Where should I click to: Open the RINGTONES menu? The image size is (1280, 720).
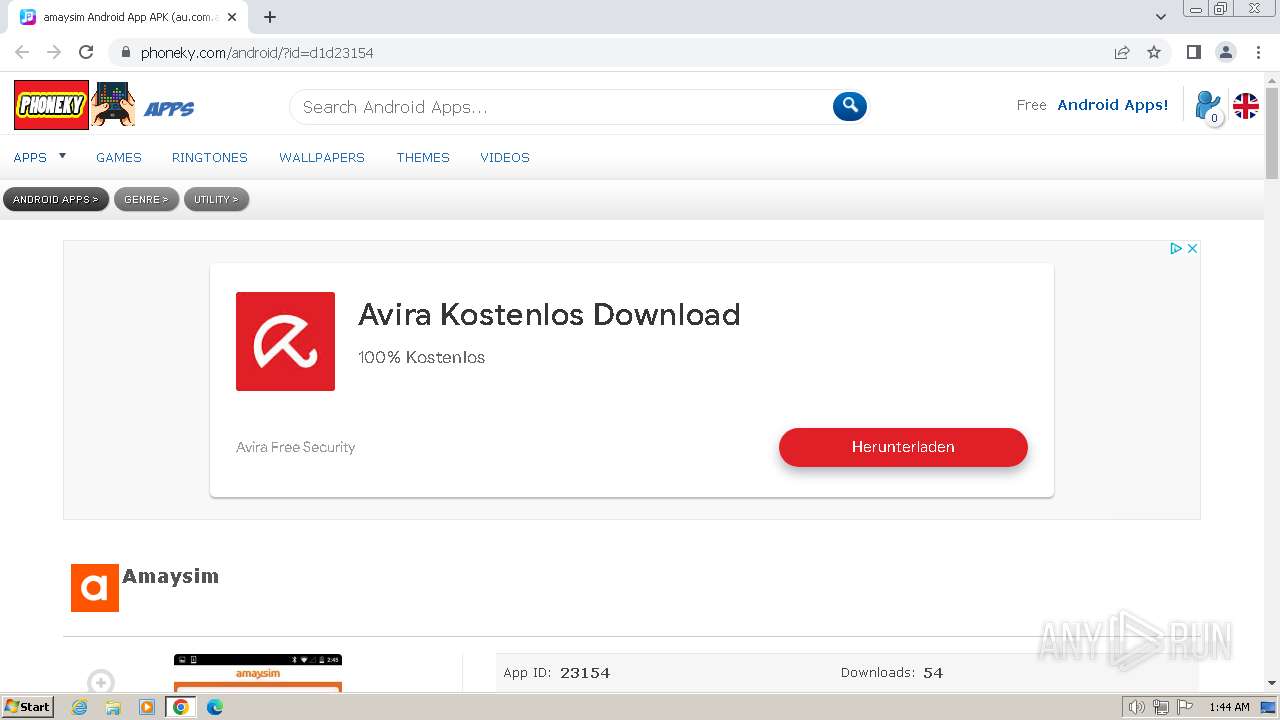(210, 157)
